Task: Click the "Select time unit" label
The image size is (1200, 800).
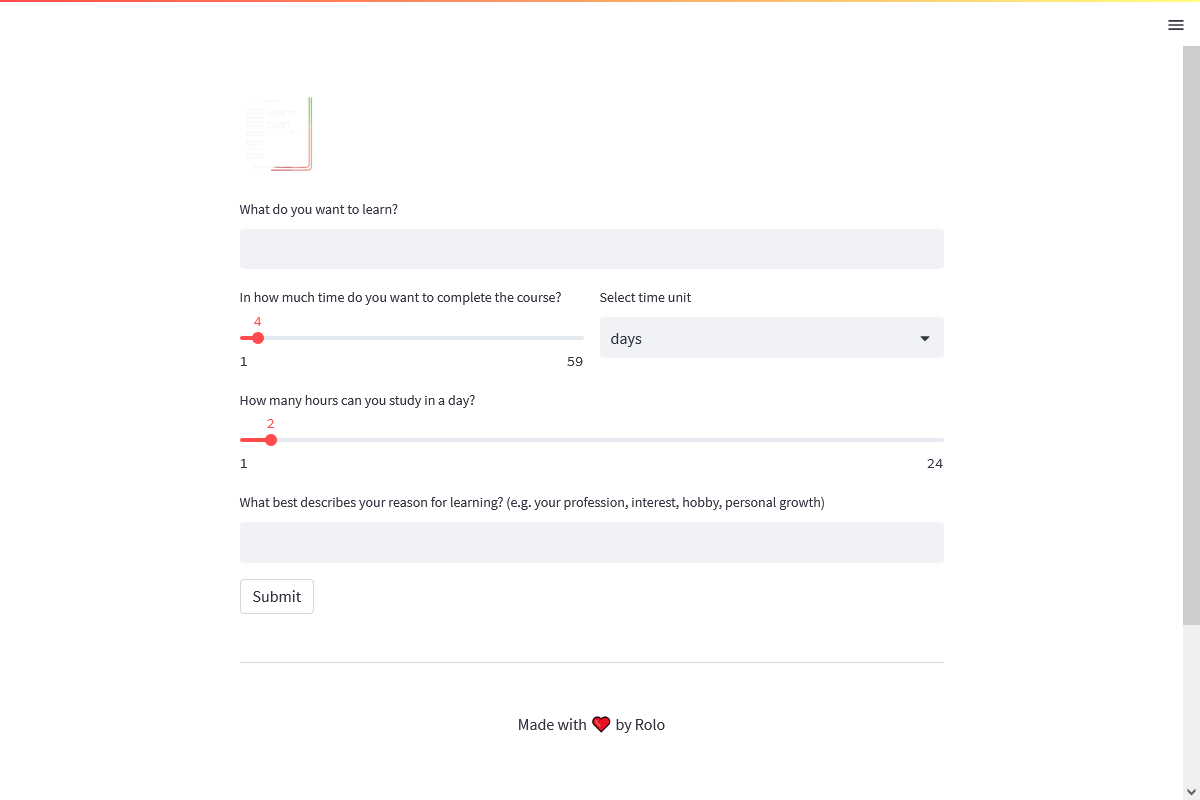Action: tap(645, 298)
